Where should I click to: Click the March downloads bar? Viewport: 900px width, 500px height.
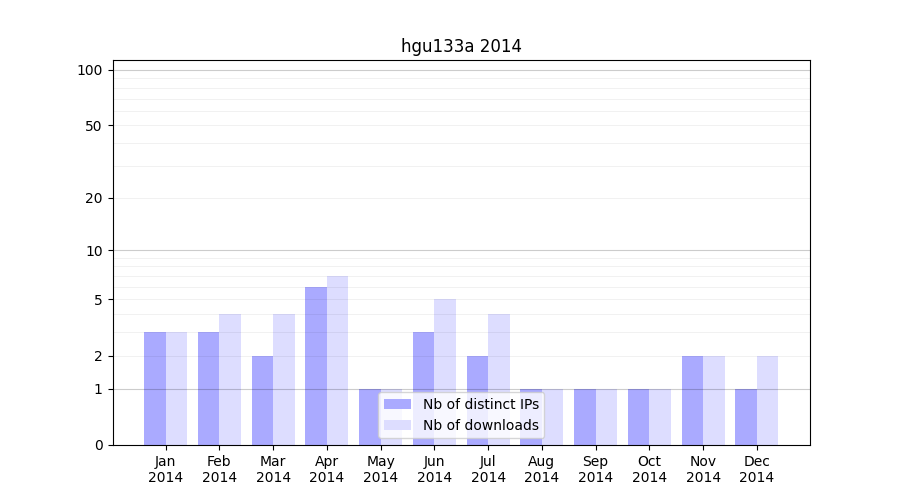[284, 379]
